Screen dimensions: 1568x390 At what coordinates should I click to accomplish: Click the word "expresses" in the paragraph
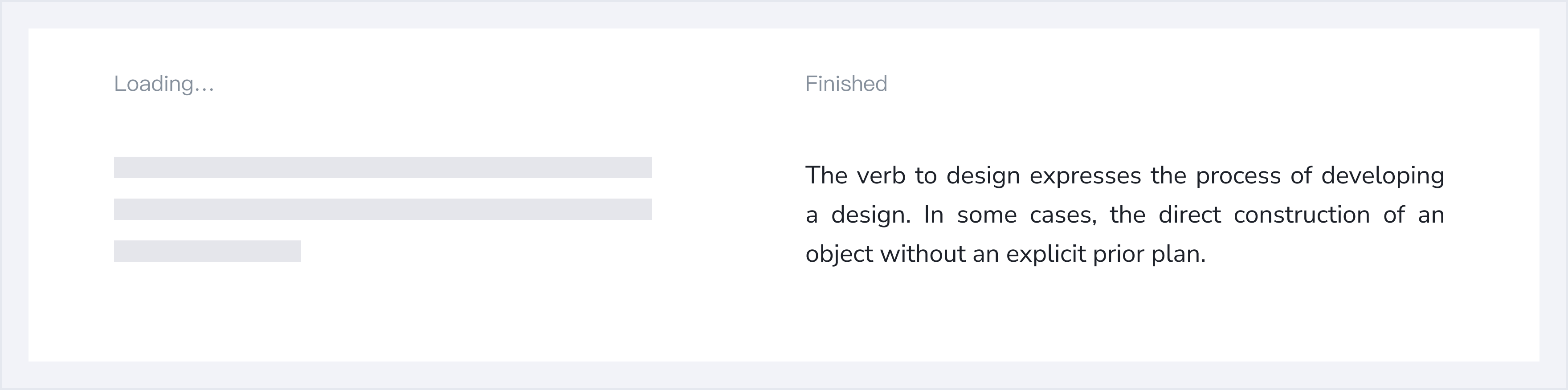[1085, 176]
